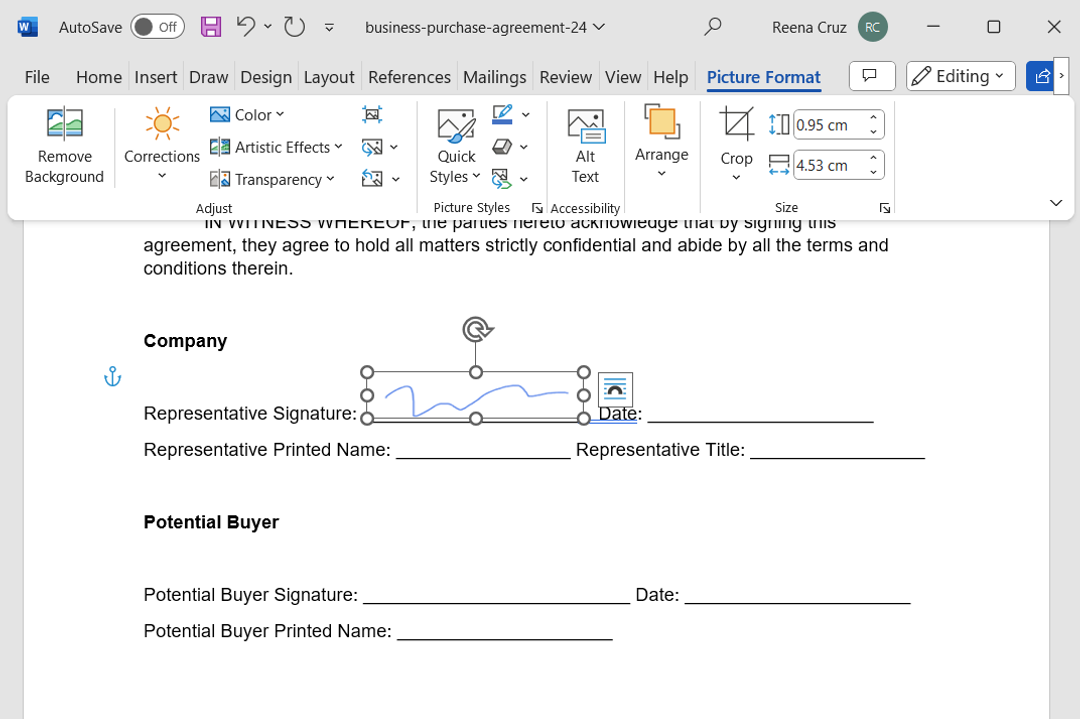Image resolution: width=1080 pixels, height=719 pixels.
Task: Switch to the Review ribbon tab
Action: [x=565, y=76]
